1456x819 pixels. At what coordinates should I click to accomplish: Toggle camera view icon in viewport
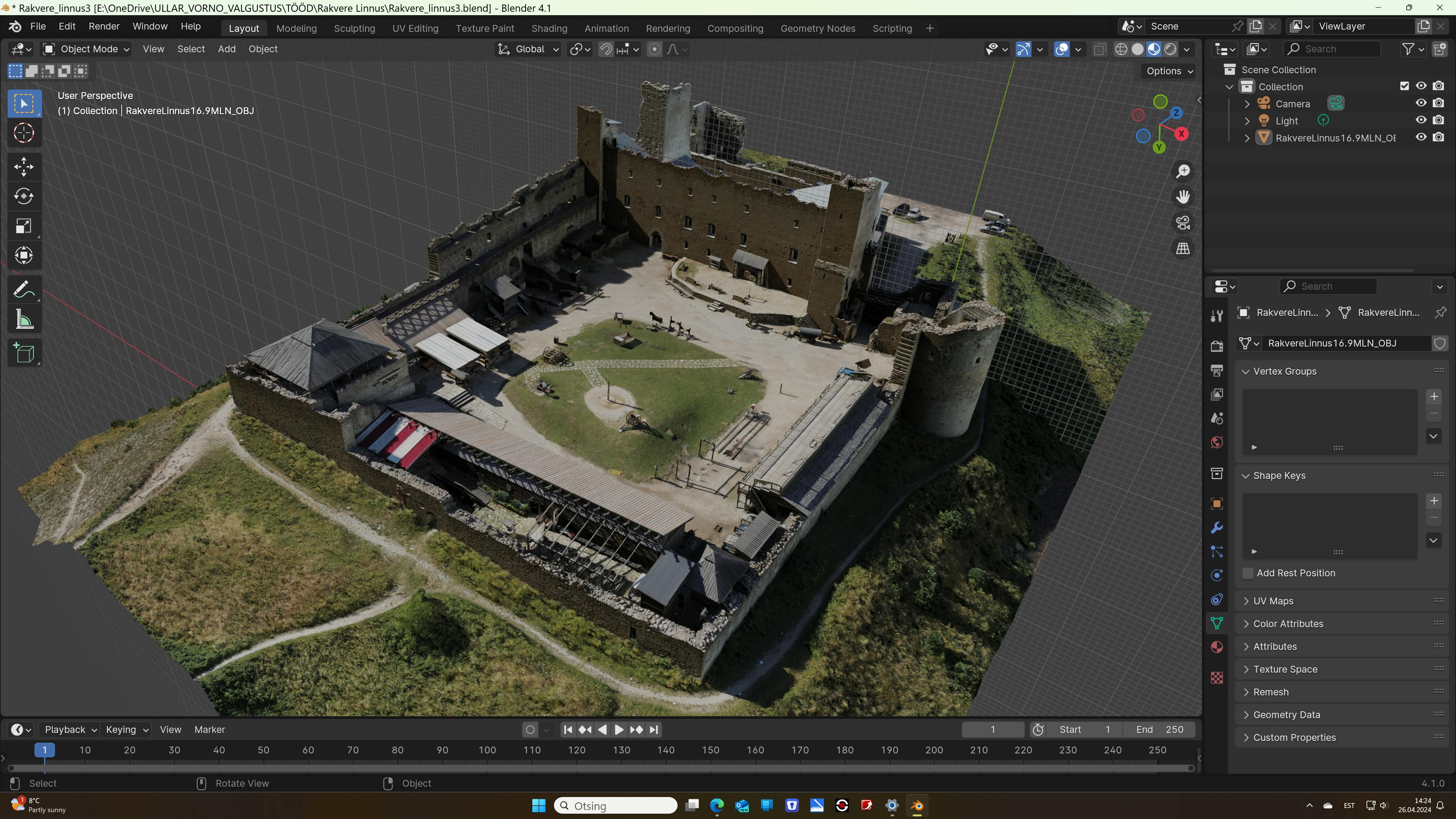click(1183, 222)
